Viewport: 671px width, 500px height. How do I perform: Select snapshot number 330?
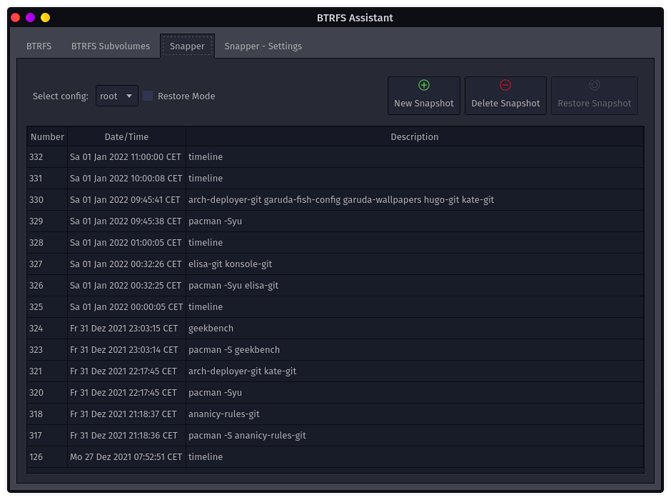click(x=36, y=200)
